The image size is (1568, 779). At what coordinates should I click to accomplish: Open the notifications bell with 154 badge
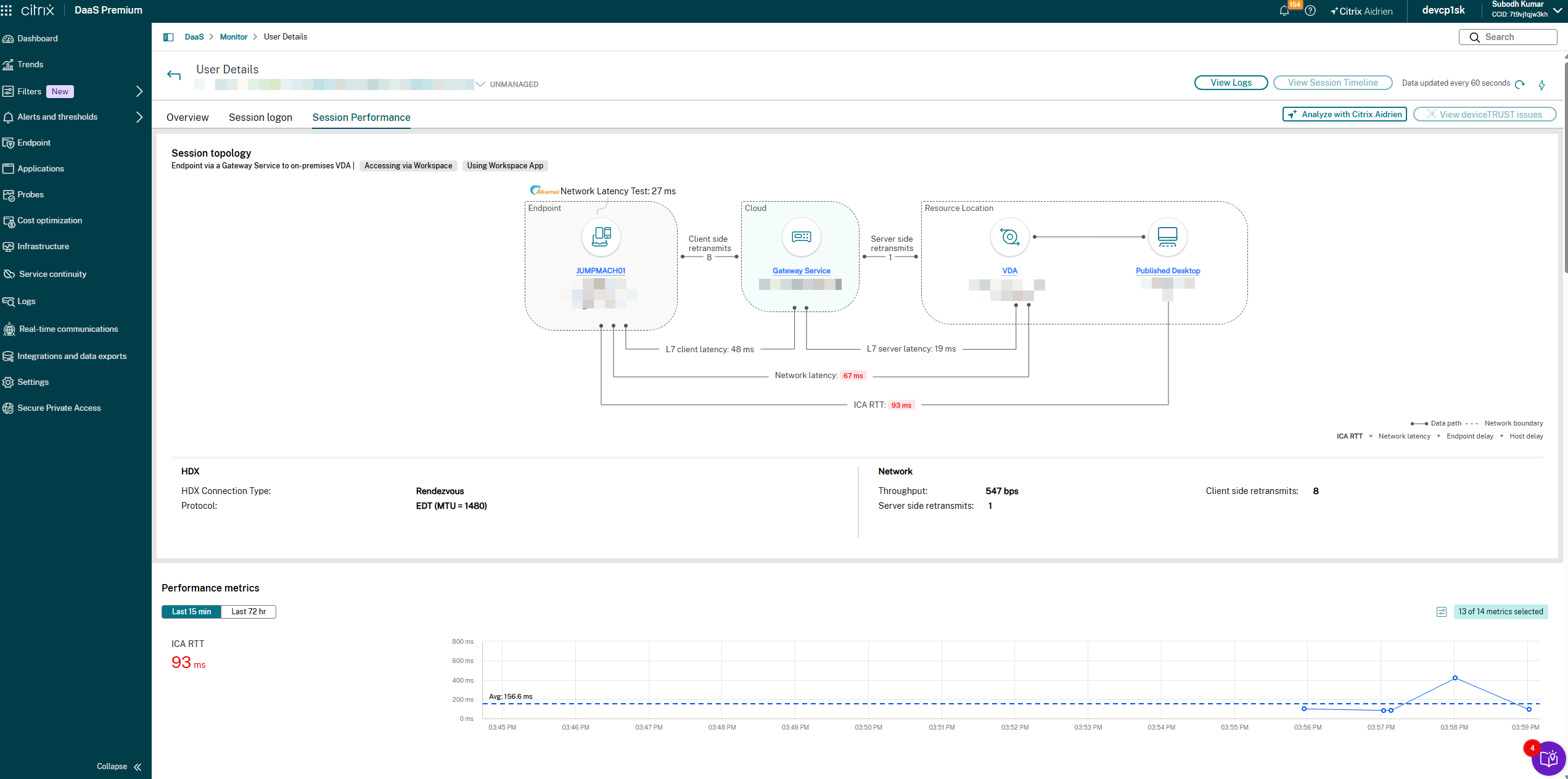pyautogui.click(x=1284, y=11)
